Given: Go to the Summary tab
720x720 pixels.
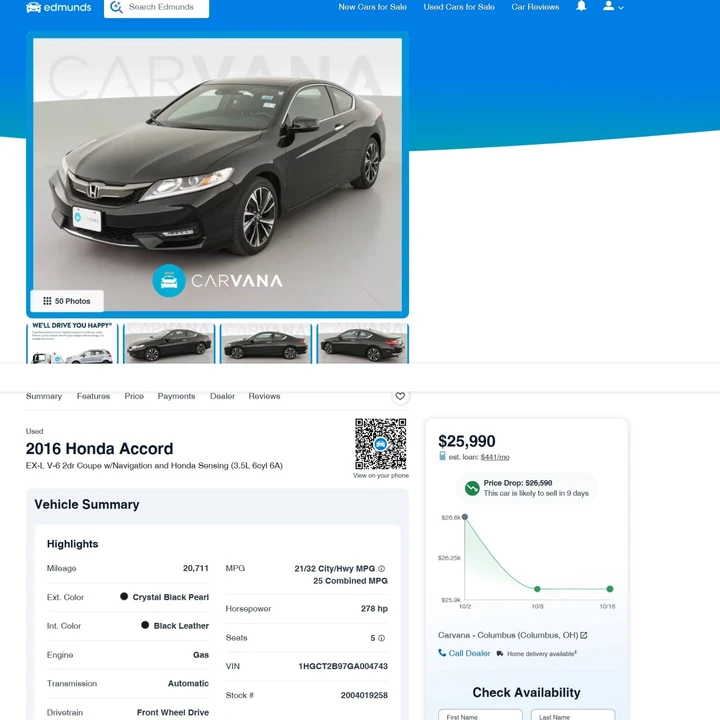Looking at the screenshot, I should [x=44, y=396].
